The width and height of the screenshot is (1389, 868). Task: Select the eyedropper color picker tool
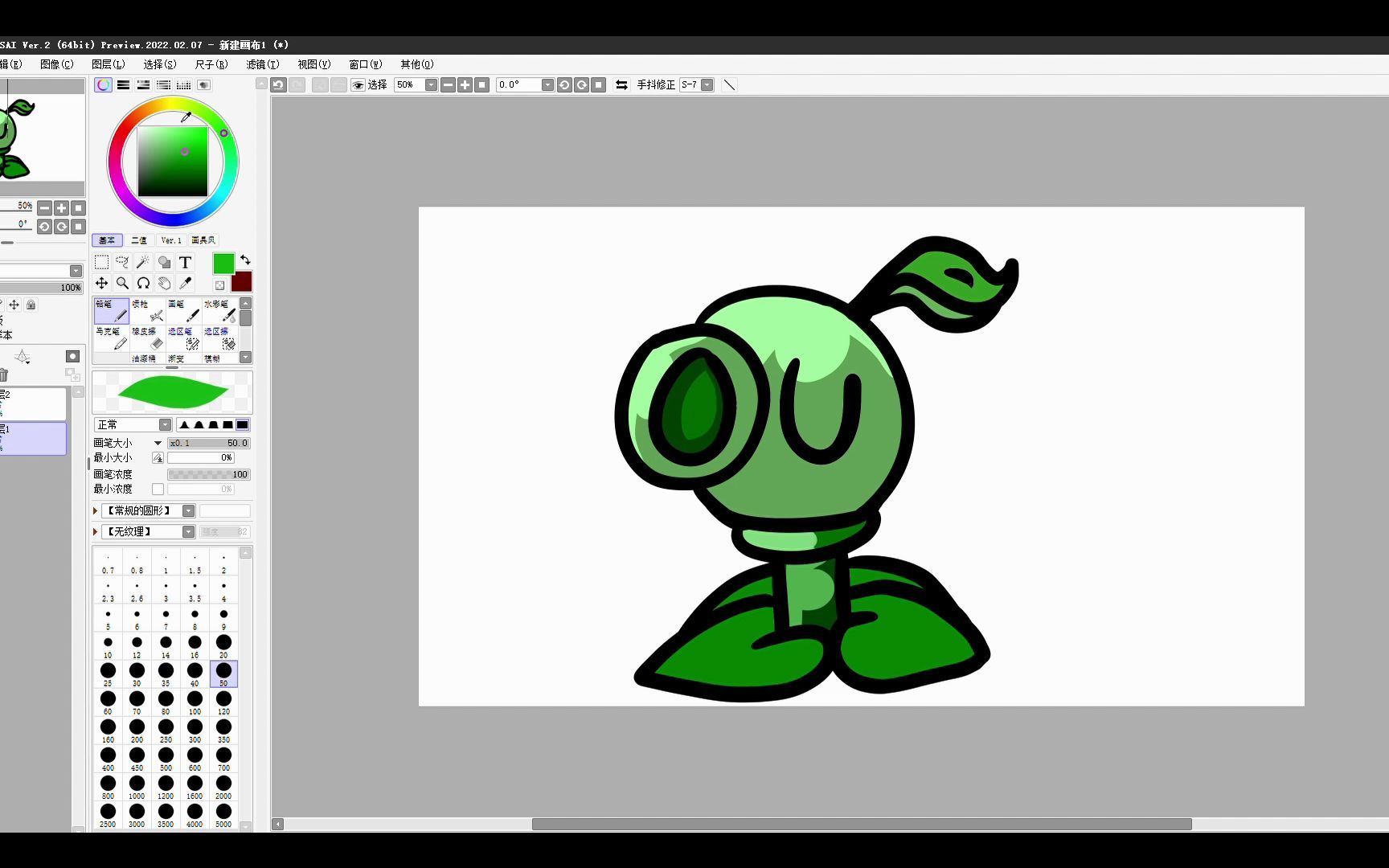(x=185, y=283)
